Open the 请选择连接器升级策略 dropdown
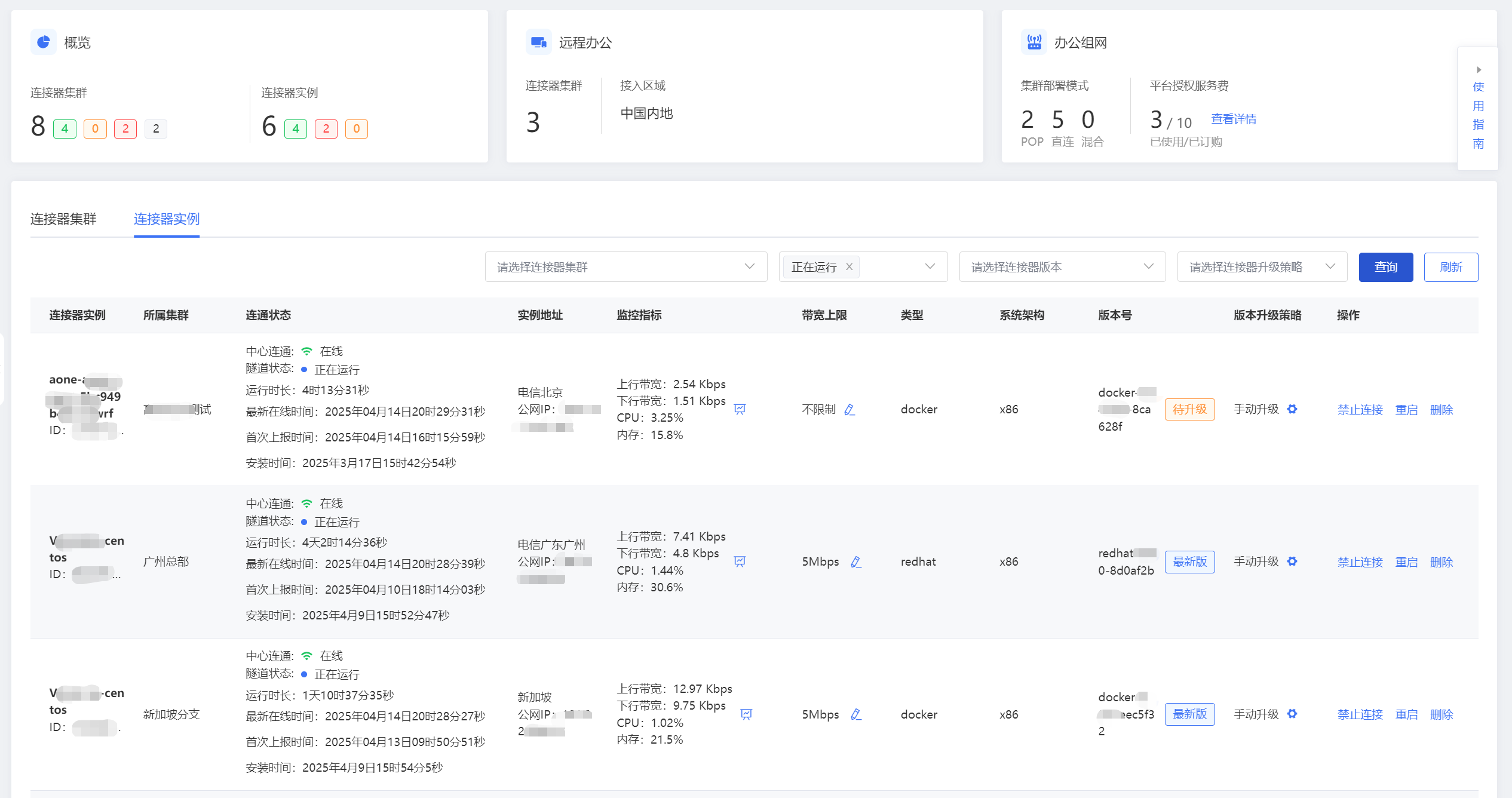The image size is (1512, 798). (1262, 267)
